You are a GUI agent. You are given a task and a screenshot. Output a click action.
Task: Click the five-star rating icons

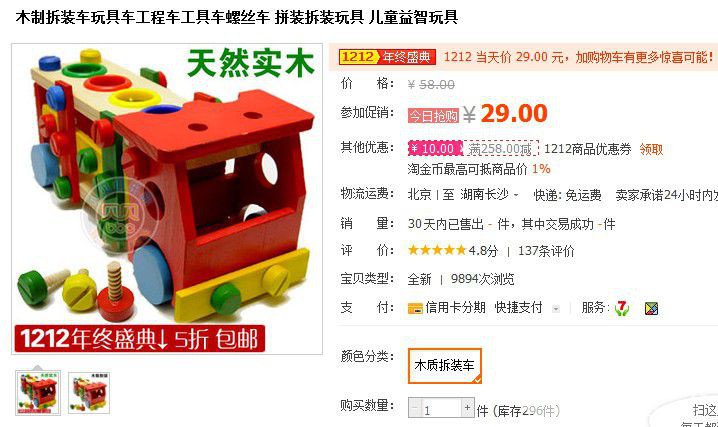click(x=437, y=250)
